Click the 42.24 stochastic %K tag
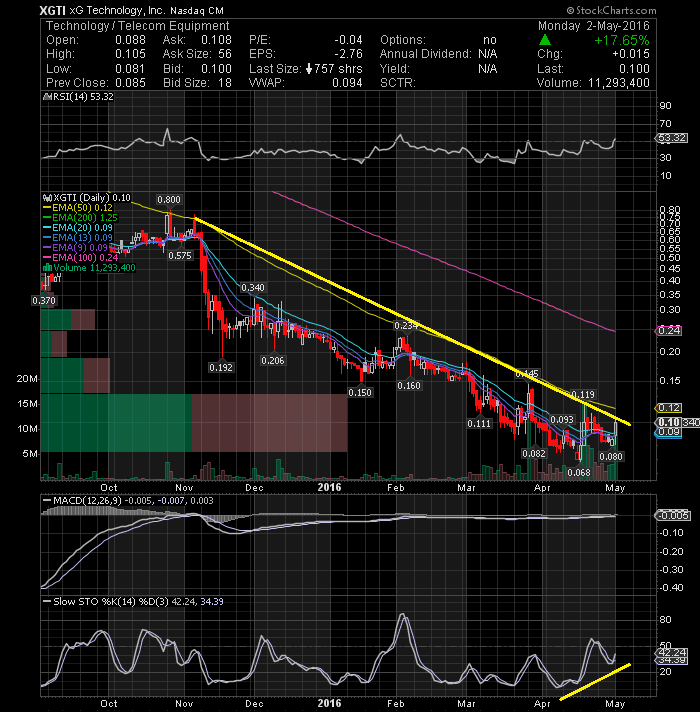The height and width of the screenshot is (712, 700). 672,653
